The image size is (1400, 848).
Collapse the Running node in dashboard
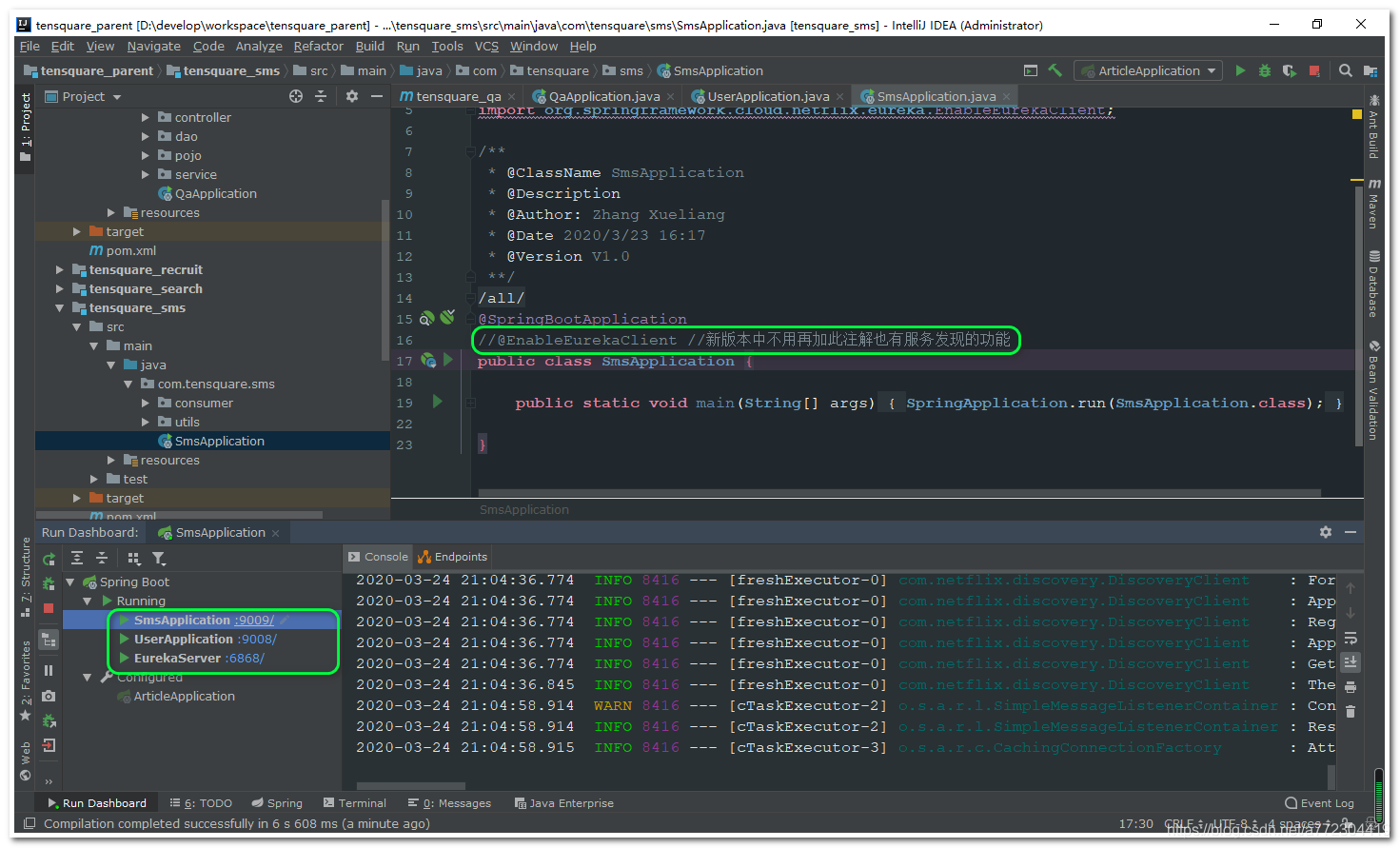[87, 601]
